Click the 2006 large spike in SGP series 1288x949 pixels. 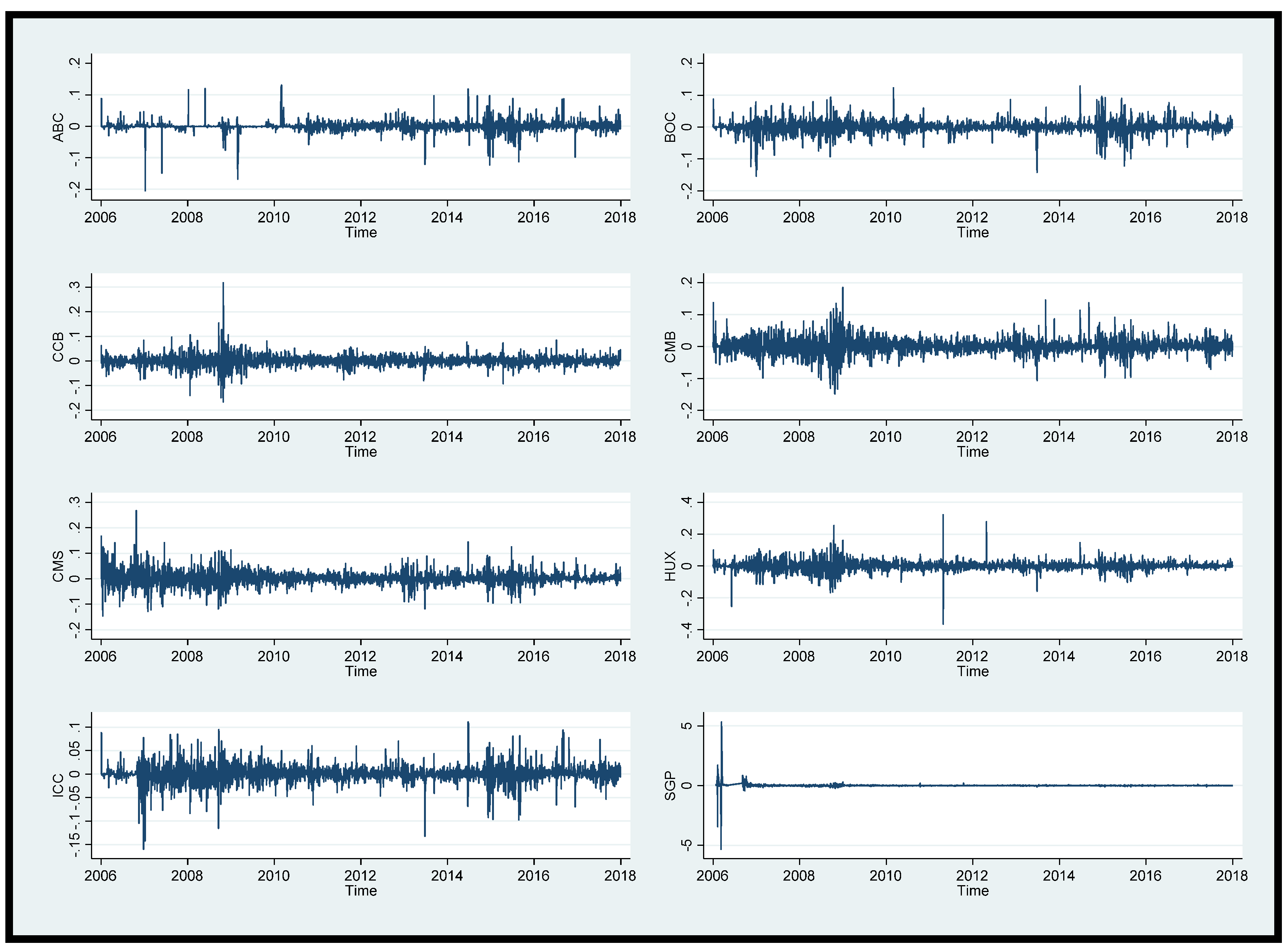pos(721,785)
